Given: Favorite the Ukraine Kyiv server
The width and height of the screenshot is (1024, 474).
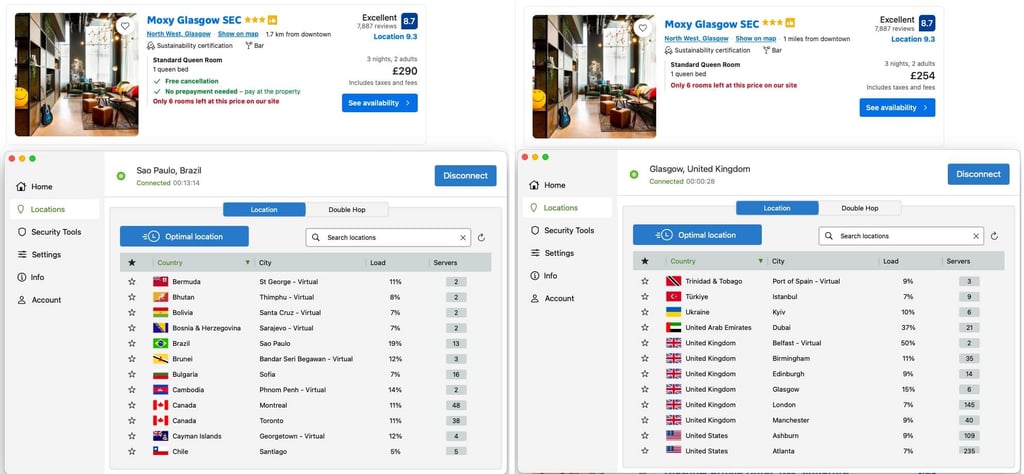Looking at the screenshot, I should (x=645, y=312).
